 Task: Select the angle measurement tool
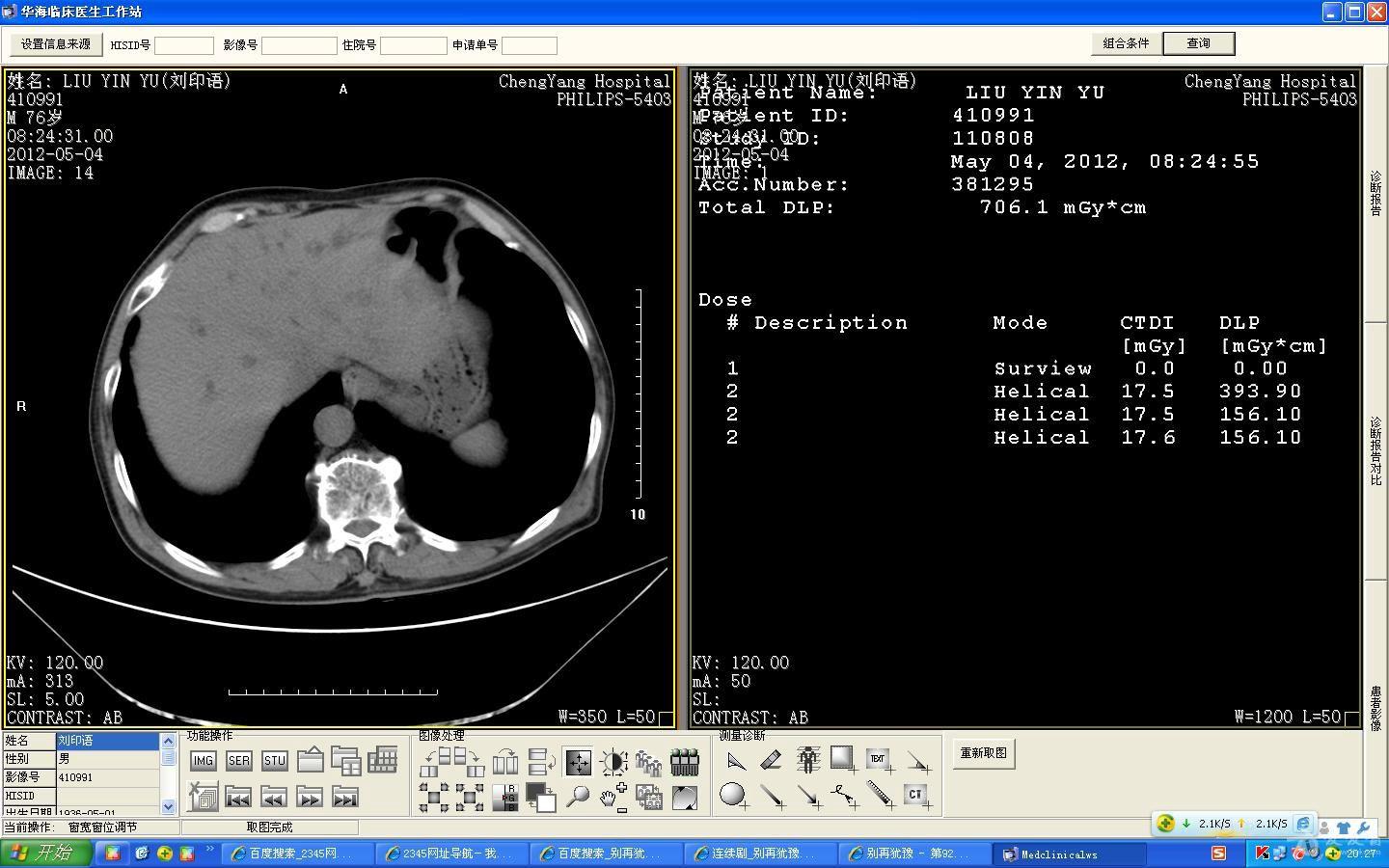[x=736, y=761]
